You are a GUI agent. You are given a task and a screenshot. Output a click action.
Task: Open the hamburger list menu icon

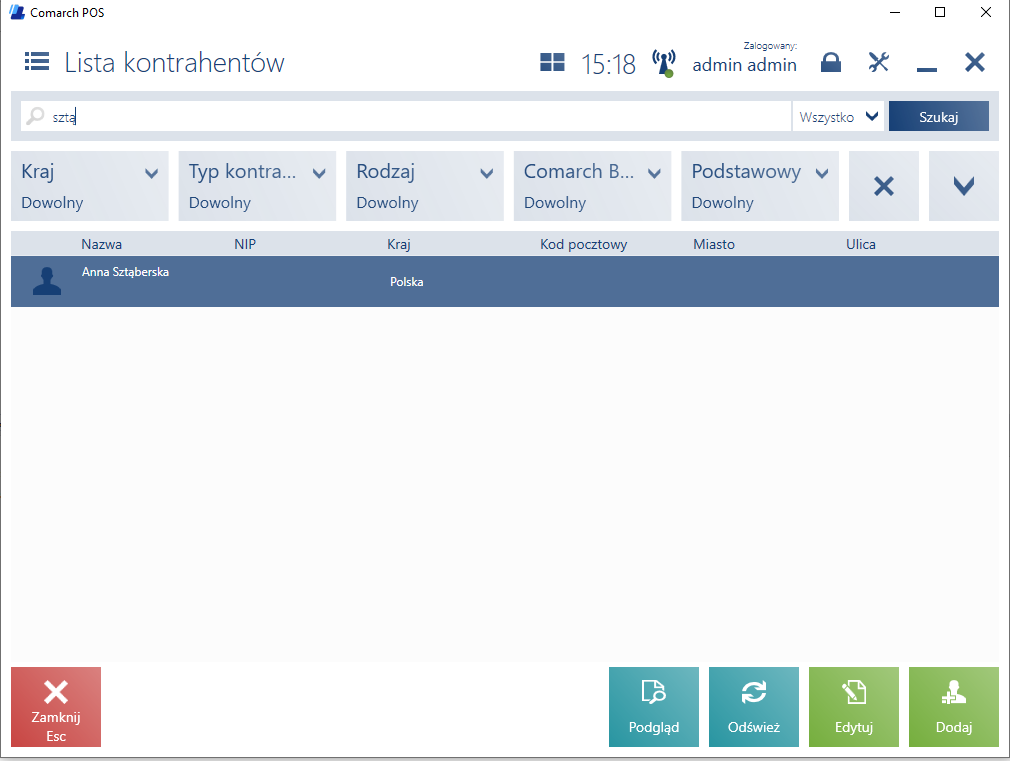click(37, 62)
